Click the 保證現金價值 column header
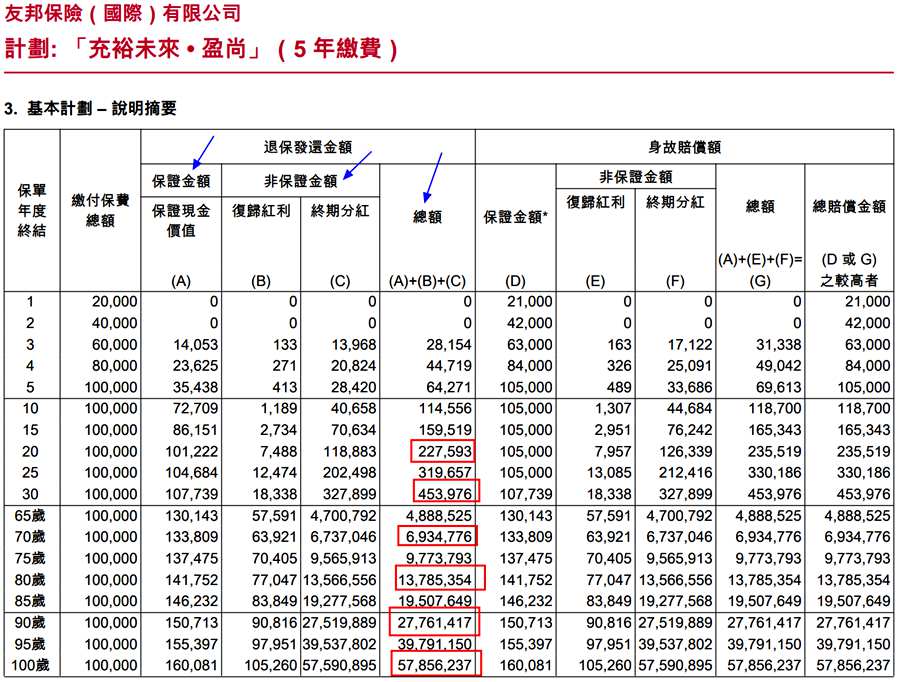Image resolution: width=900 pixels, height=682 pixels. tap(180, 223)
